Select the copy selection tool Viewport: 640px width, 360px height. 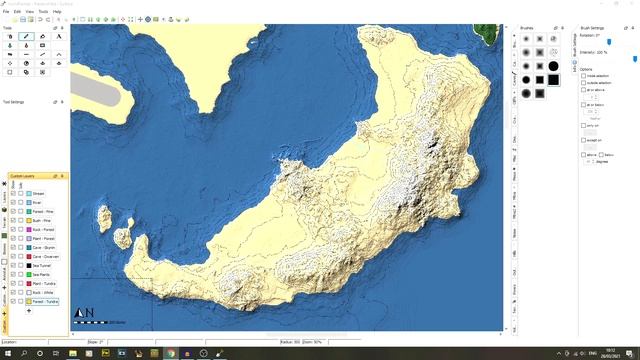pos(26,72)
